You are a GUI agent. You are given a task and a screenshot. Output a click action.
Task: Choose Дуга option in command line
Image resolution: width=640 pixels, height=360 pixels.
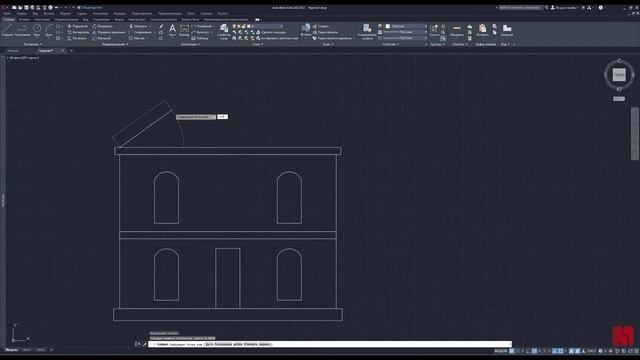coord(209,344)
